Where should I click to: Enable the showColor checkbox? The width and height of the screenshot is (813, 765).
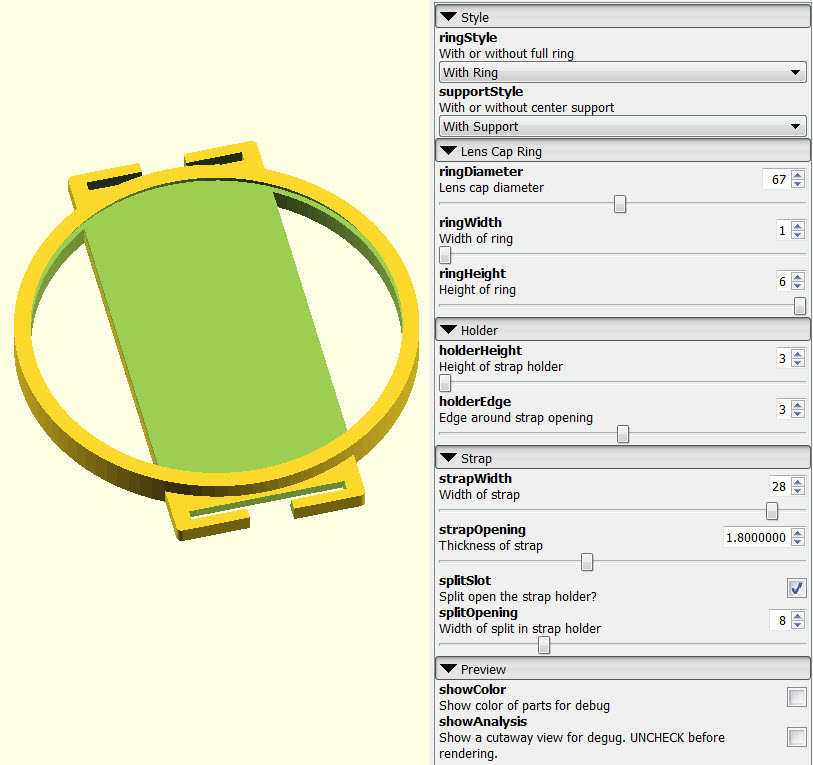pyautogui.click(x=796, y=697)
